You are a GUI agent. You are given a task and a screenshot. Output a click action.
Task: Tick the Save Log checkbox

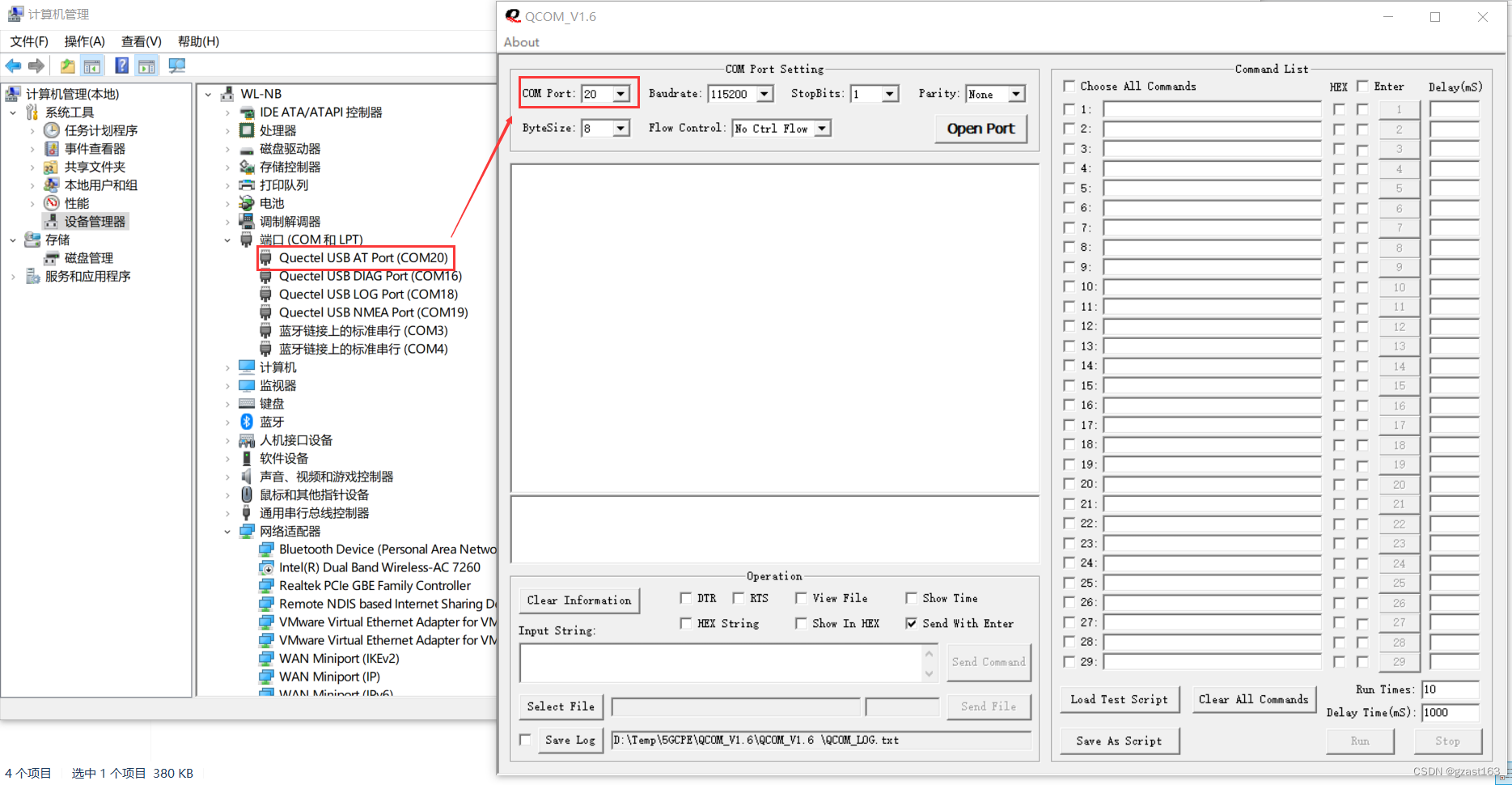click(x=526, y=740)
